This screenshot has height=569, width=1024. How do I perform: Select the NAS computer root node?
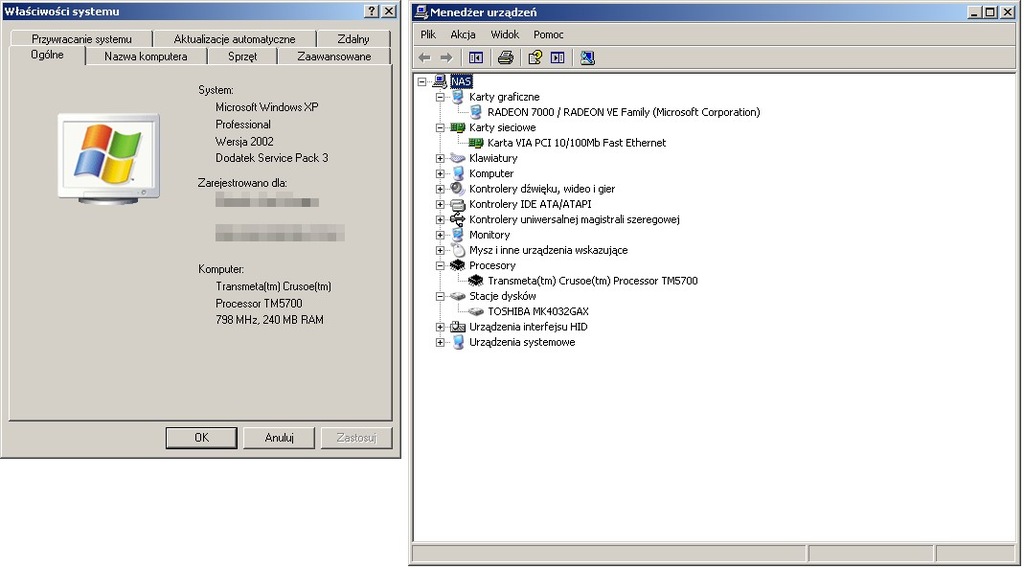pyautogui.click(x=460, y=82)
